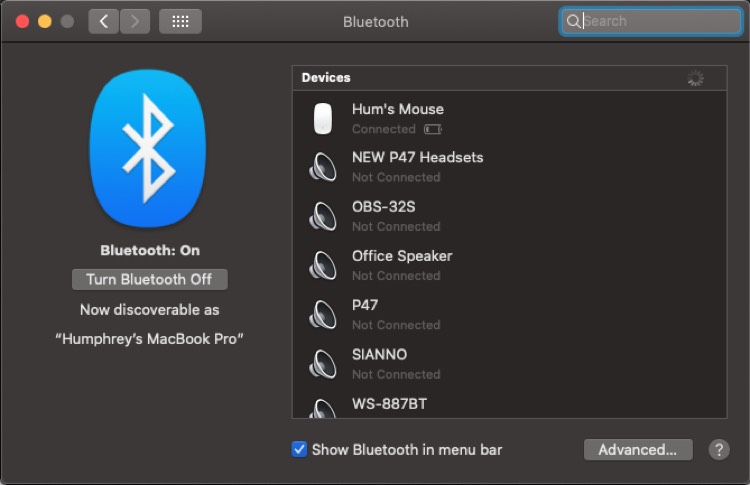Show all preferences grid icon
Screen dimensions: 750x485
point(180,22)
